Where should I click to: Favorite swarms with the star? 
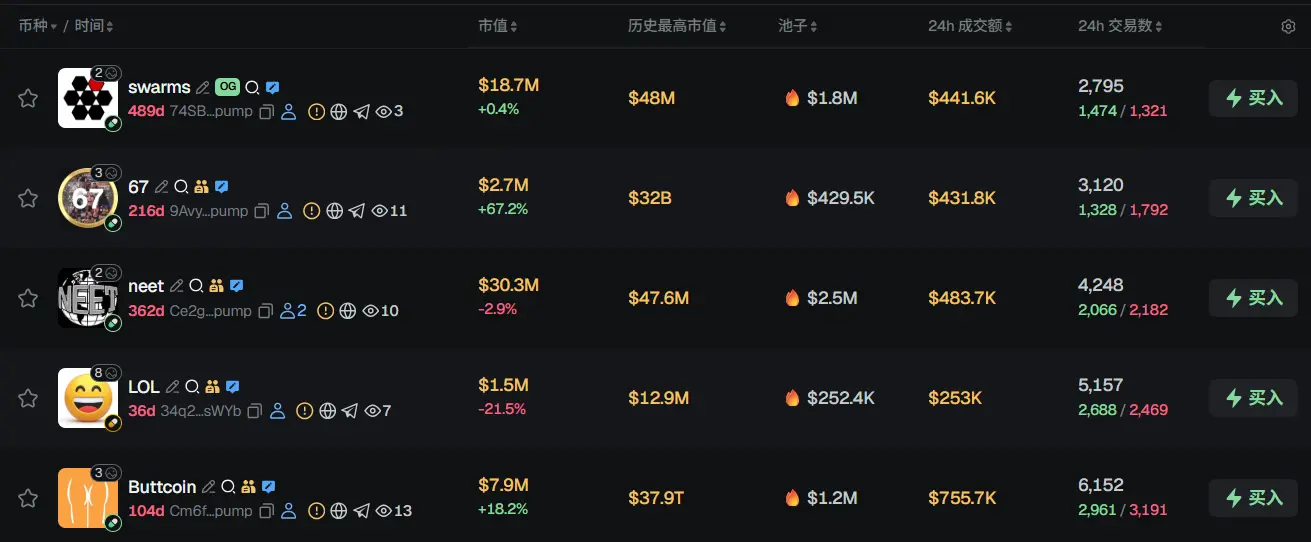[28, 98]
